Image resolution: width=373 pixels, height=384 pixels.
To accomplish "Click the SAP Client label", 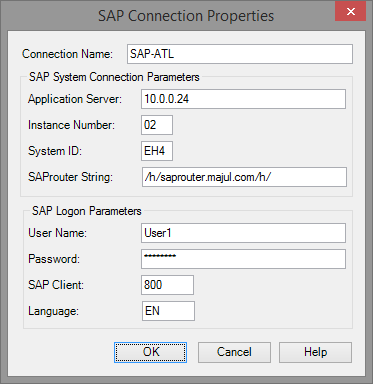I will point(56,285).
